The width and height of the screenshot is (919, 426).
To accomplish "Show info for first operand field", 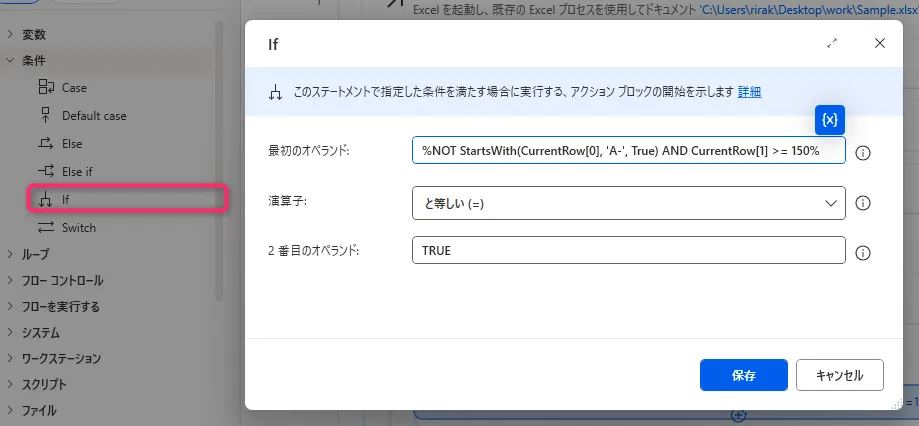I will coord(864,153).
